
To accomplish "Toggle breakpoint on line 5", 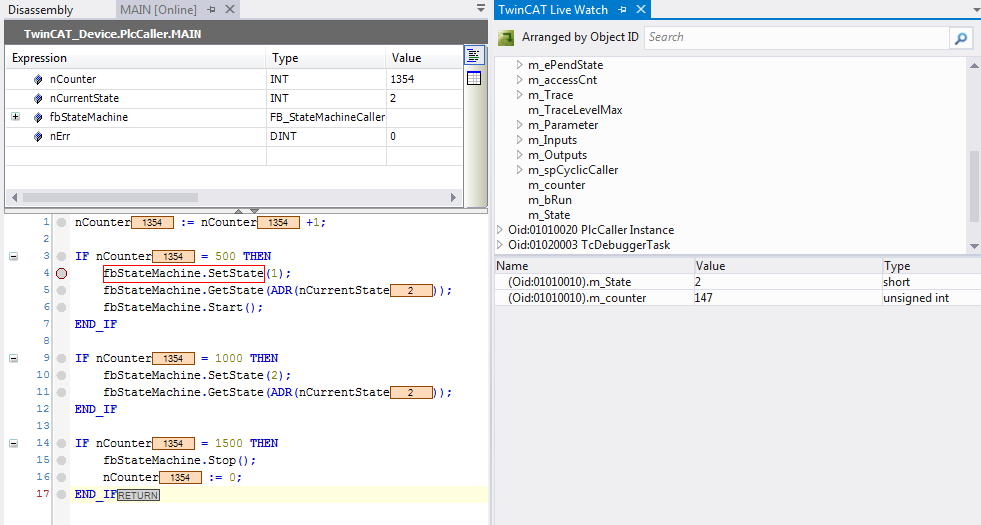I will pos(61,290).
